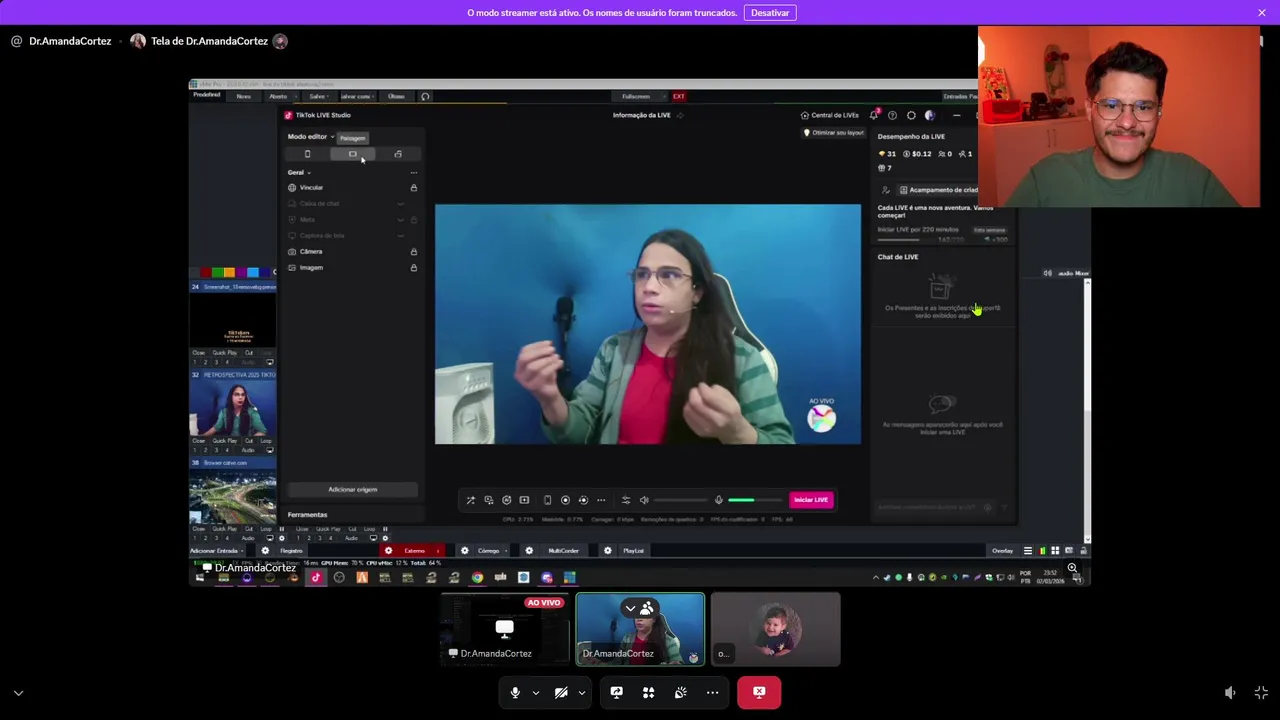The height and width of the screenshot is (720, 1280).
Task: Toggle lock on Imagem source
Action: [413, 267]
